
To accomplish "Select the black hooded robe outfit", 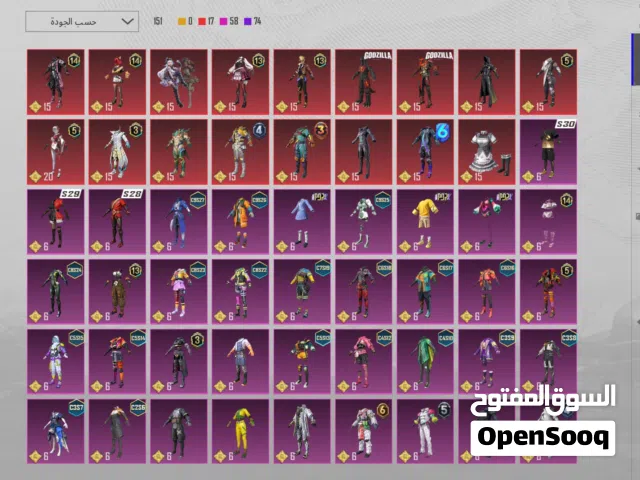I will click(x=487, y=82).
